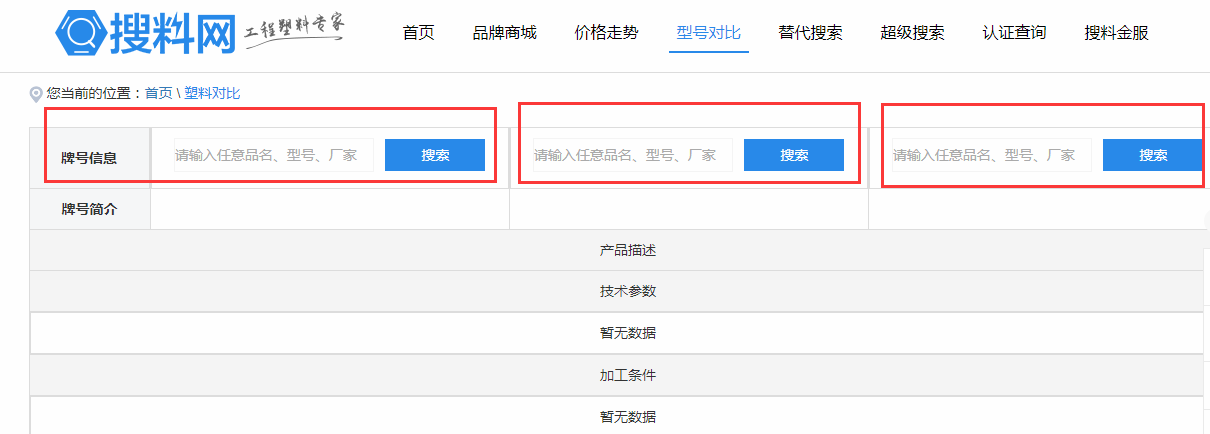
Task: Select the 型号对比 navigation tab
Action: [x=708, y=33]
